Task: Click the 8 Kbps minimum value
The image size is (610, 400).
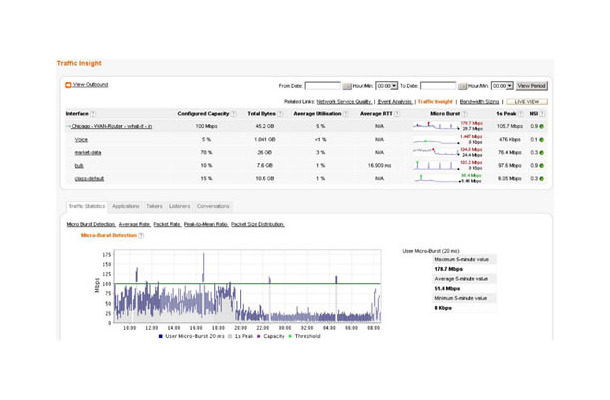Action: pyautogui.click(x=443, y=308)
